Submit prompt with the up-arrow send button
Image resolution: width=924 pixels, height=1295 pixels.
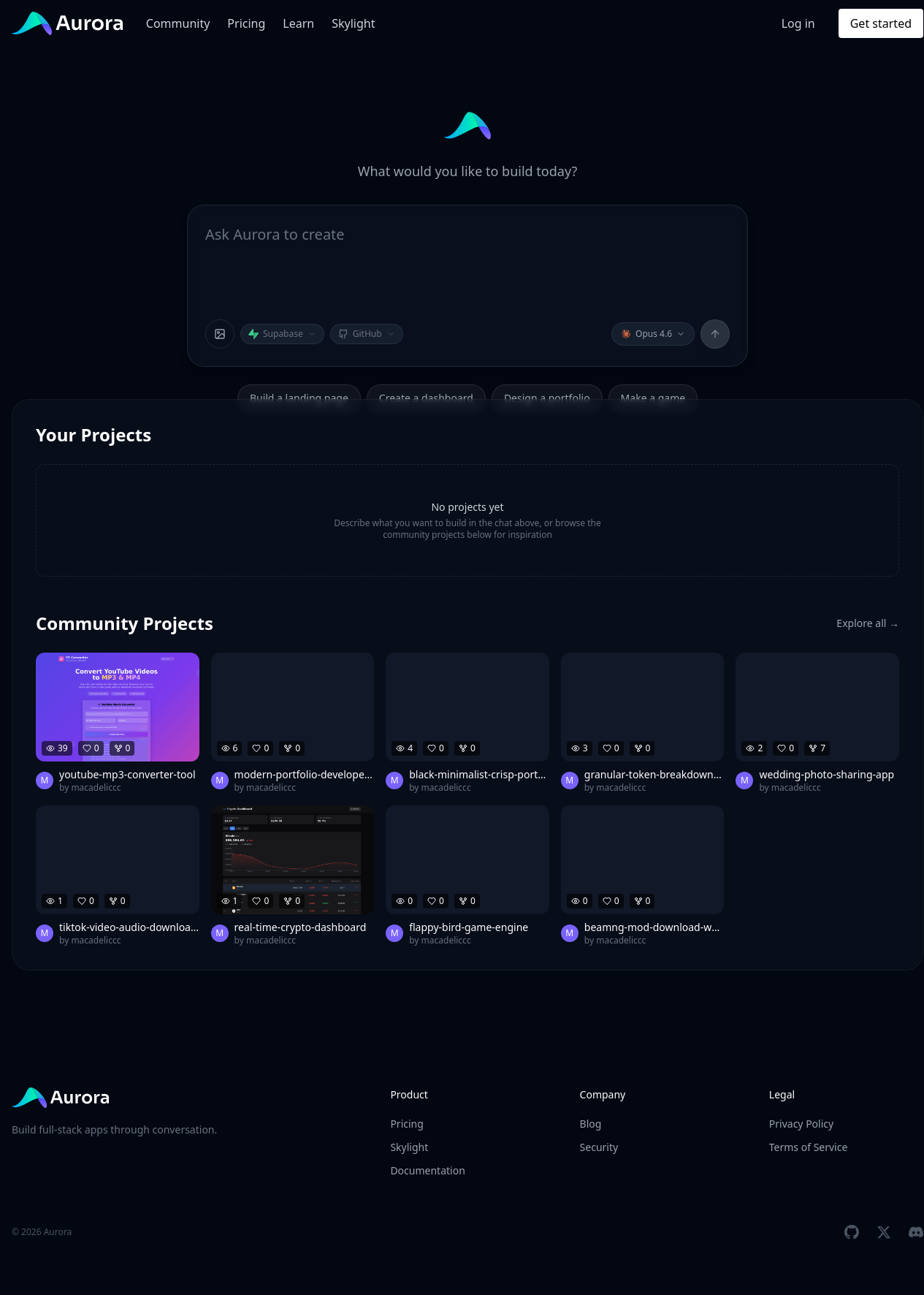point(715,334)
